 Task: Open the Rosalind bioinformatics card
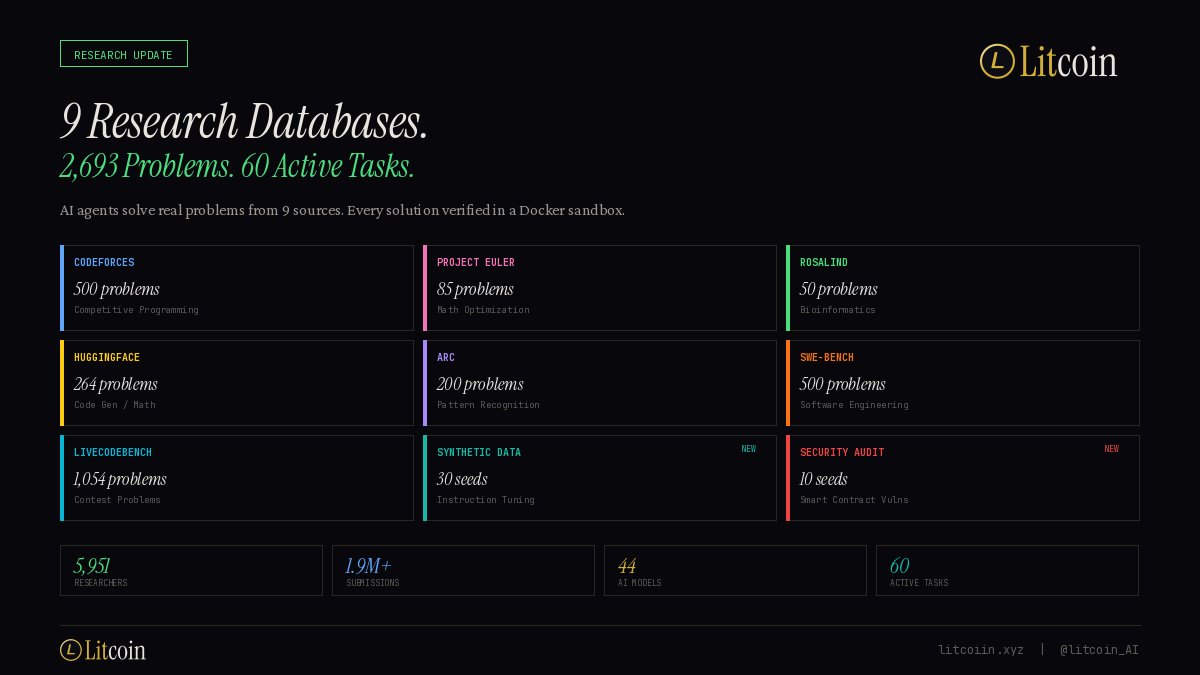[x=963, y=288]
